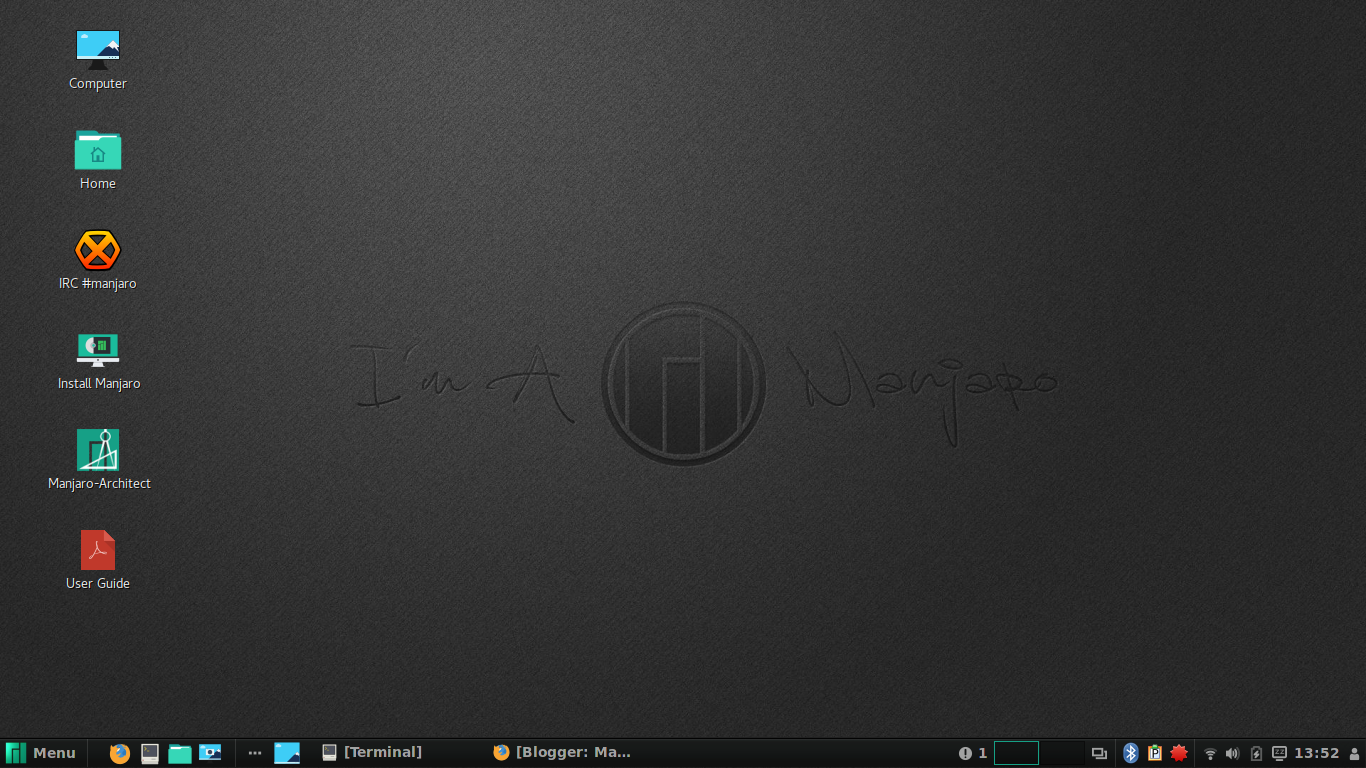
Task: Open the notification count indicator
Action: coord(971,753)
